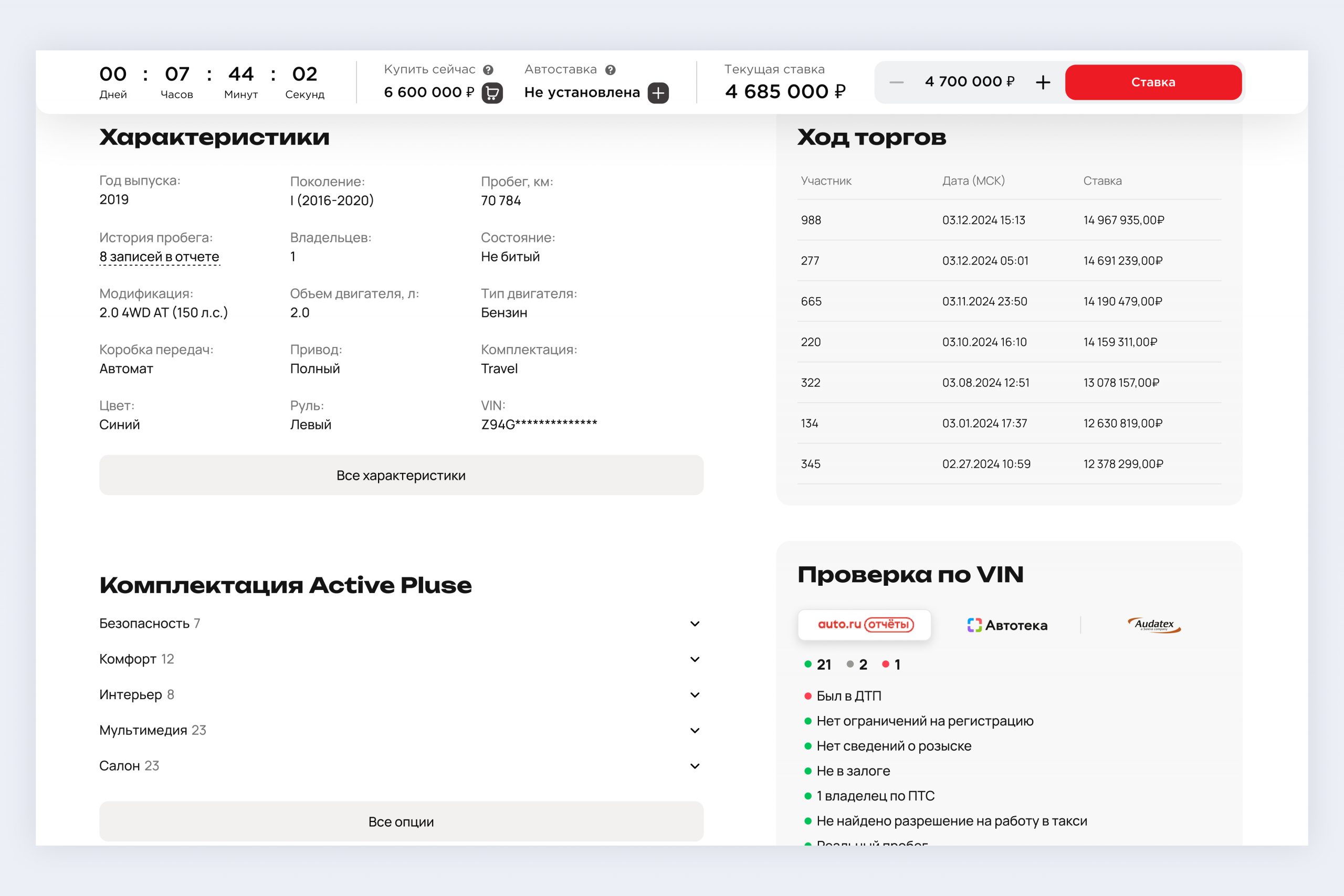Open the 8 записей в отчете link
Screen dimensions: 1344x896
coord(160,257)
